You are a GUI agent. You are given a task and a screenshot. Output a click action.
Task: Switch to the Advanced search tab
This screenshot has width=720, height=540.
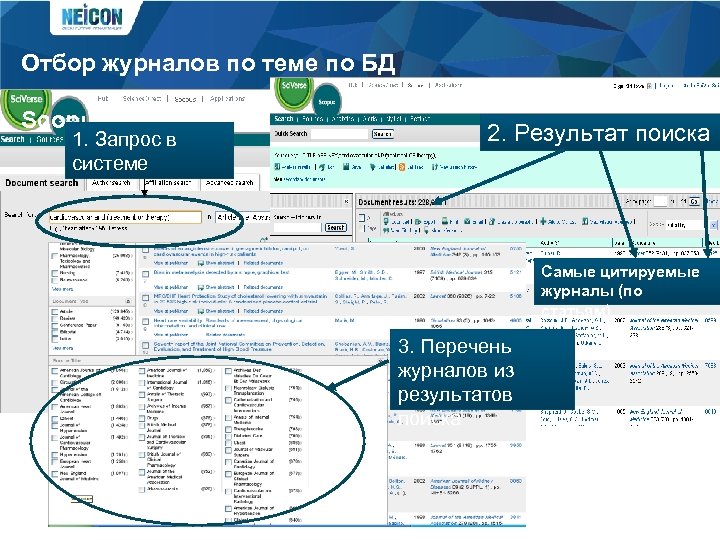(230, 183)
